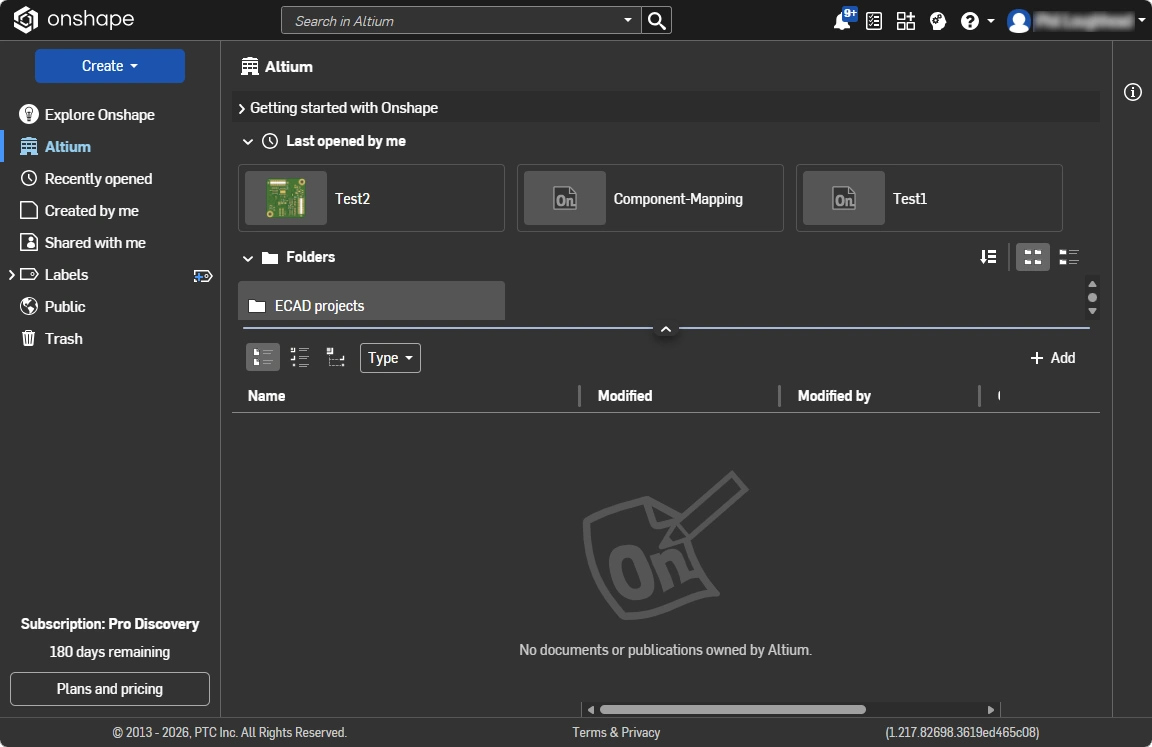The width and height of the screenshot is (1152, 747).
Task: Open the search options dropdown arrow
Action: click(x=627, y=21)
